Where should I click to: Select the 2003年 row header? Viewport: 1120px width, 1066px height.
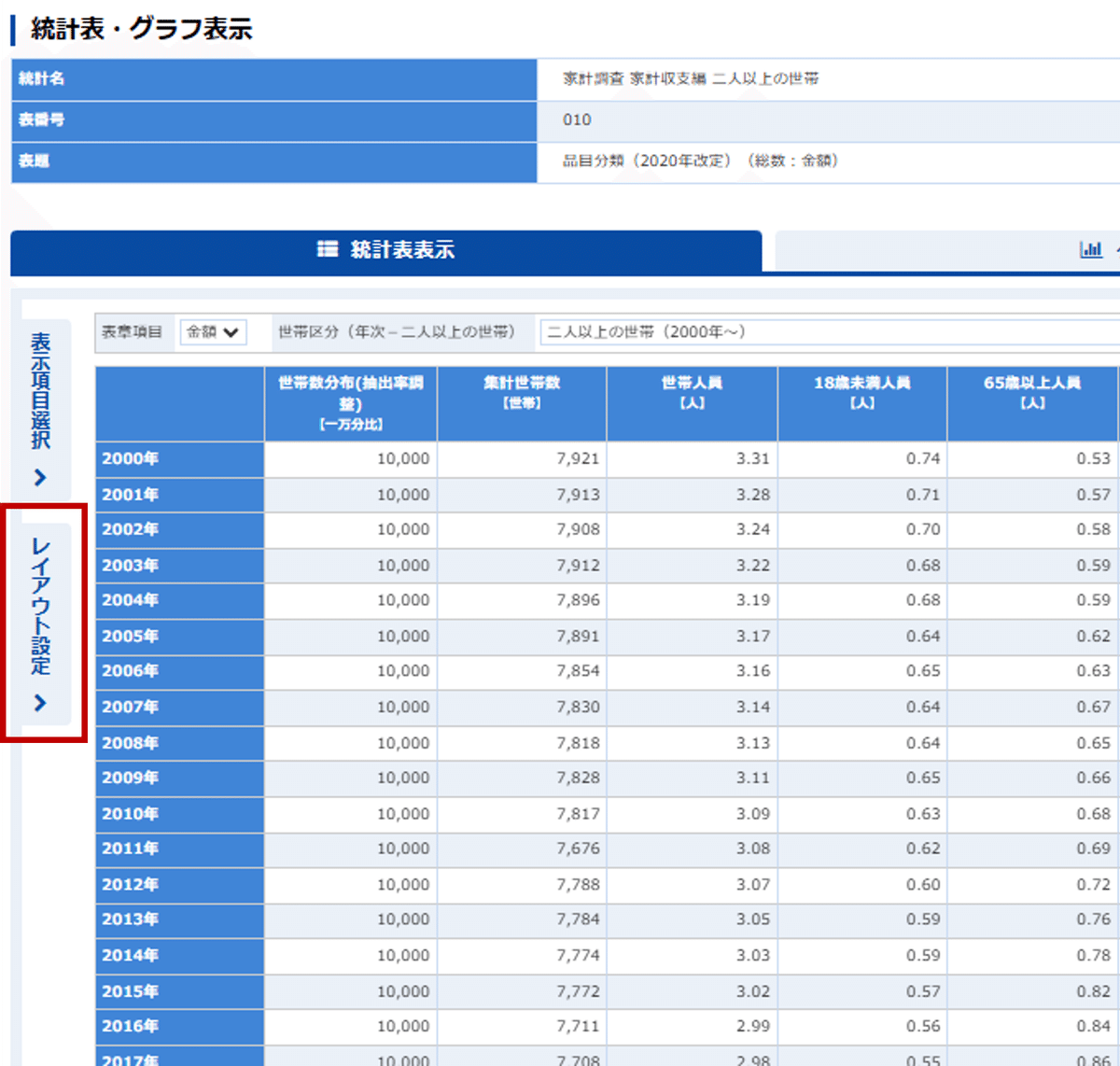tap(180, 566)
